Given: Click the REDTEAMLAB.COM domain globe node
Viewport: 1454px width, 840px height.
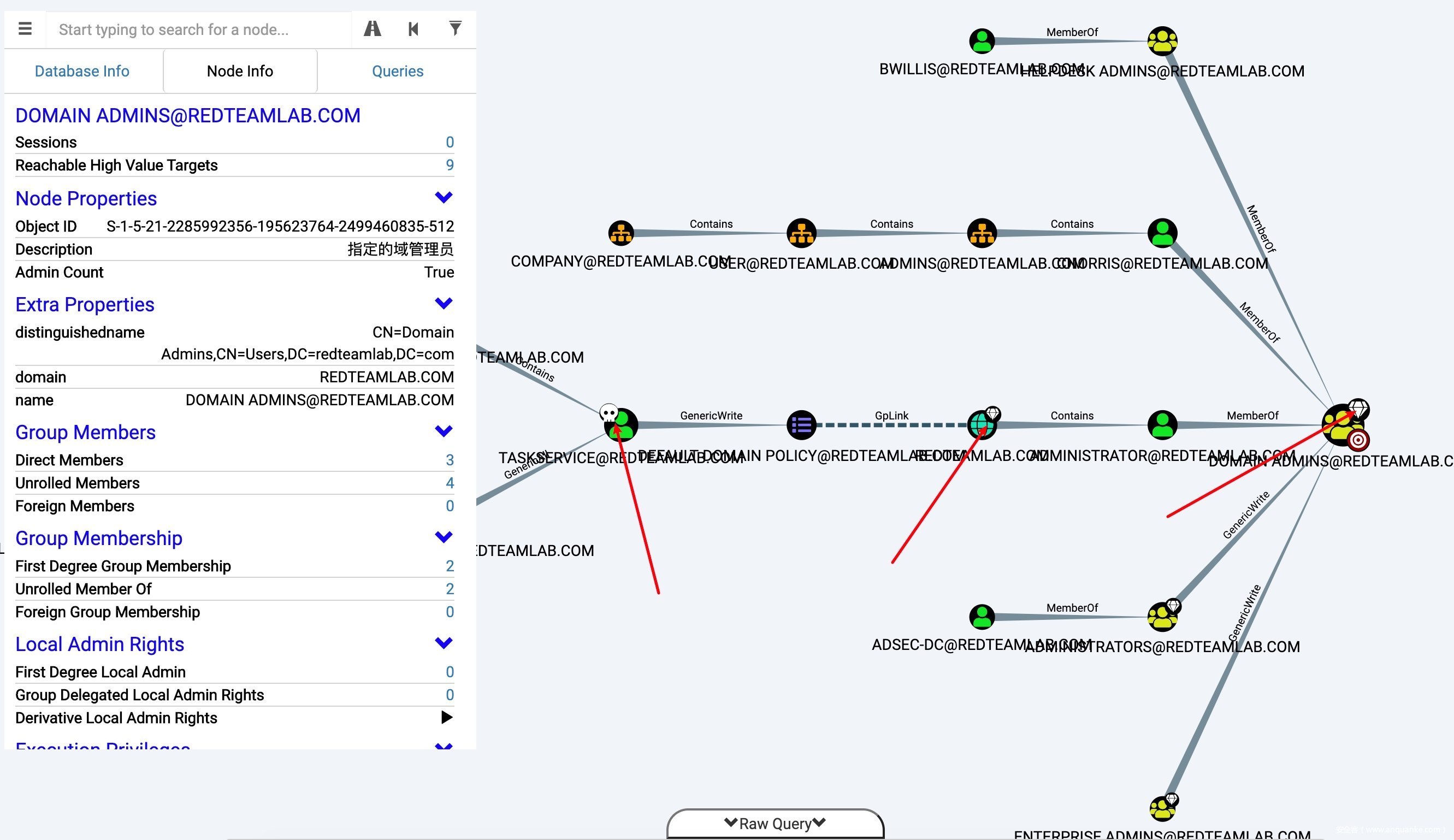Looking at the screenshot, I should click(982, 425).
